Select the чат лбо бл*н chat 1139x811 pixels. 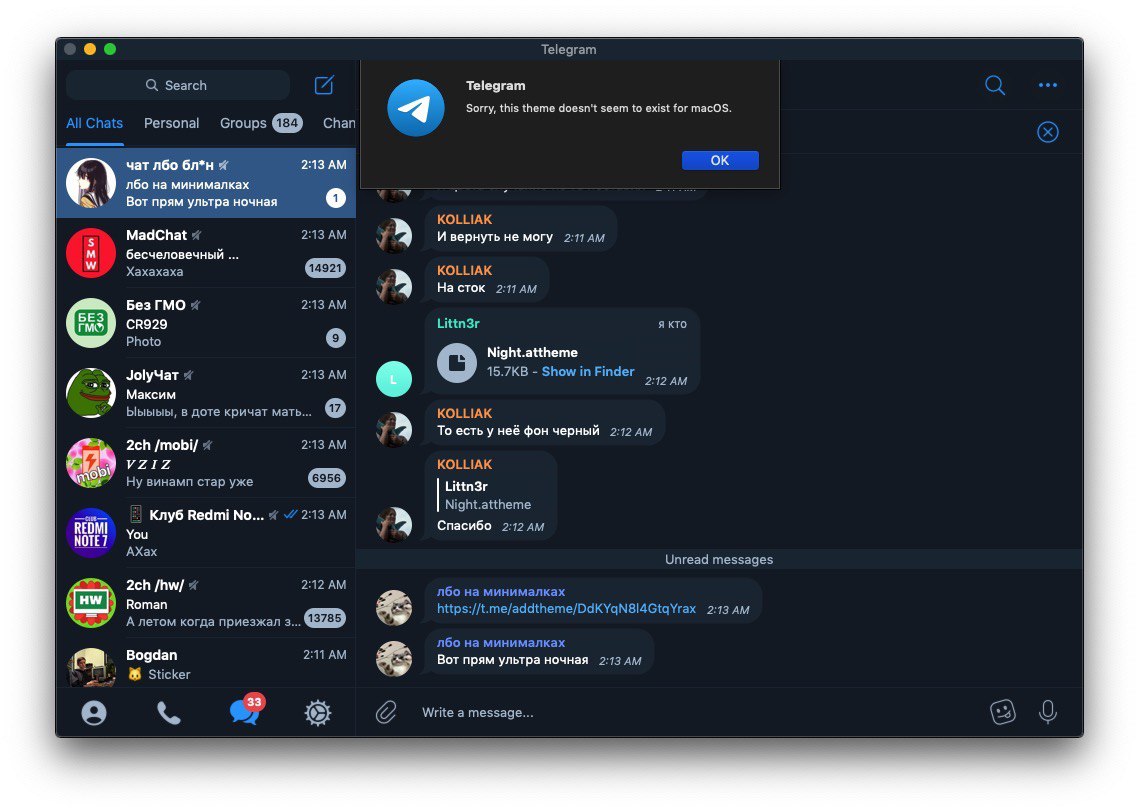click(206, 183)
